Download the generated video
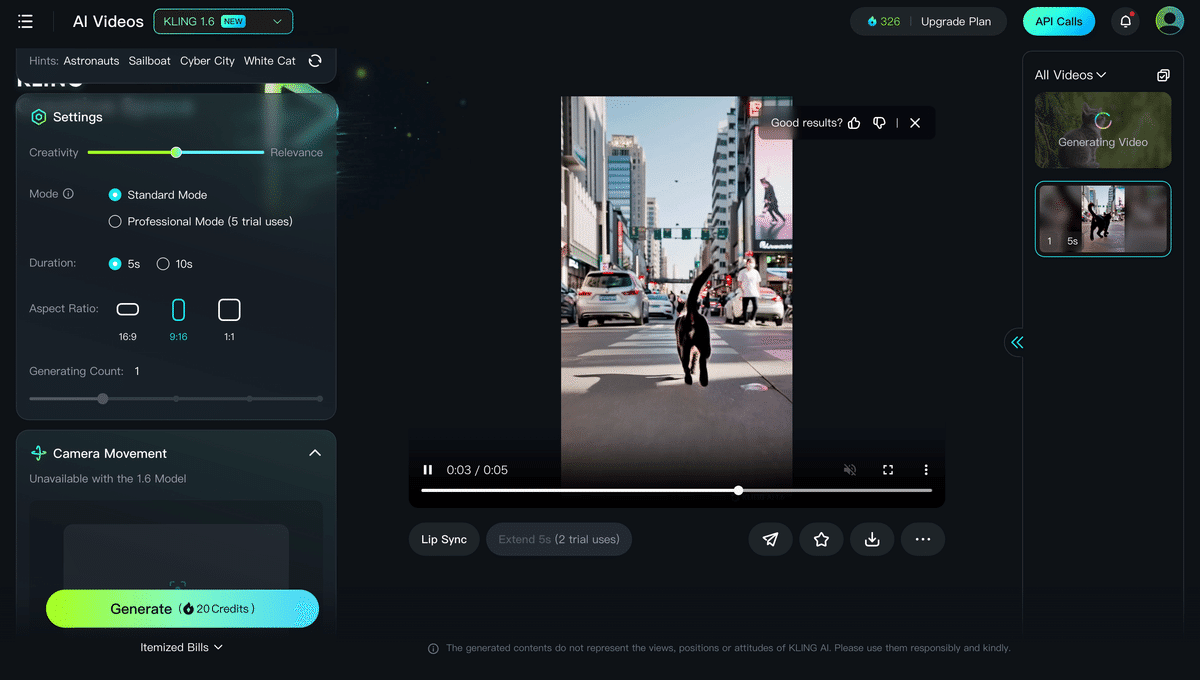 coord(872,539)
